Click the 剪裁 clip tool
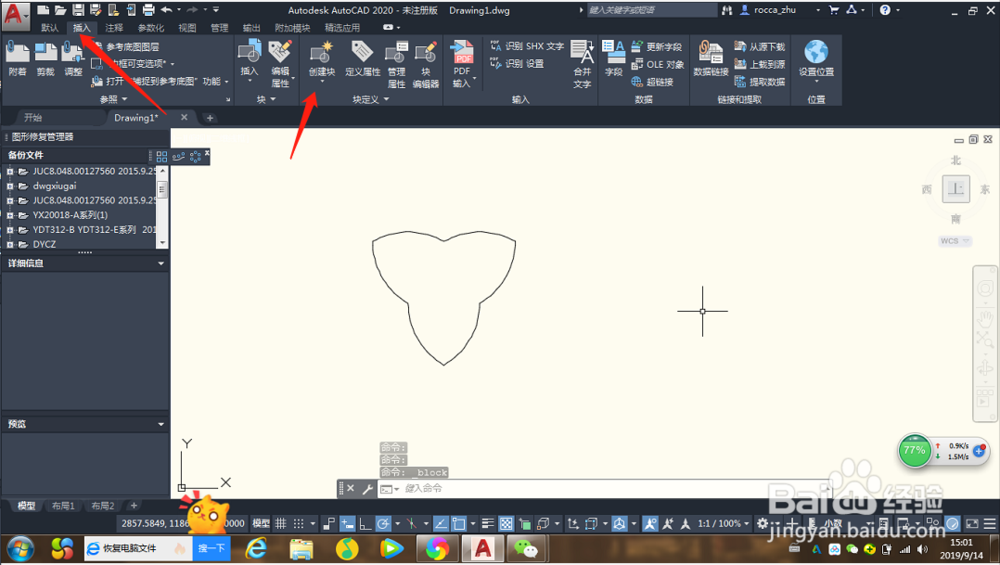1000x565 pixels. click(45, 59)
